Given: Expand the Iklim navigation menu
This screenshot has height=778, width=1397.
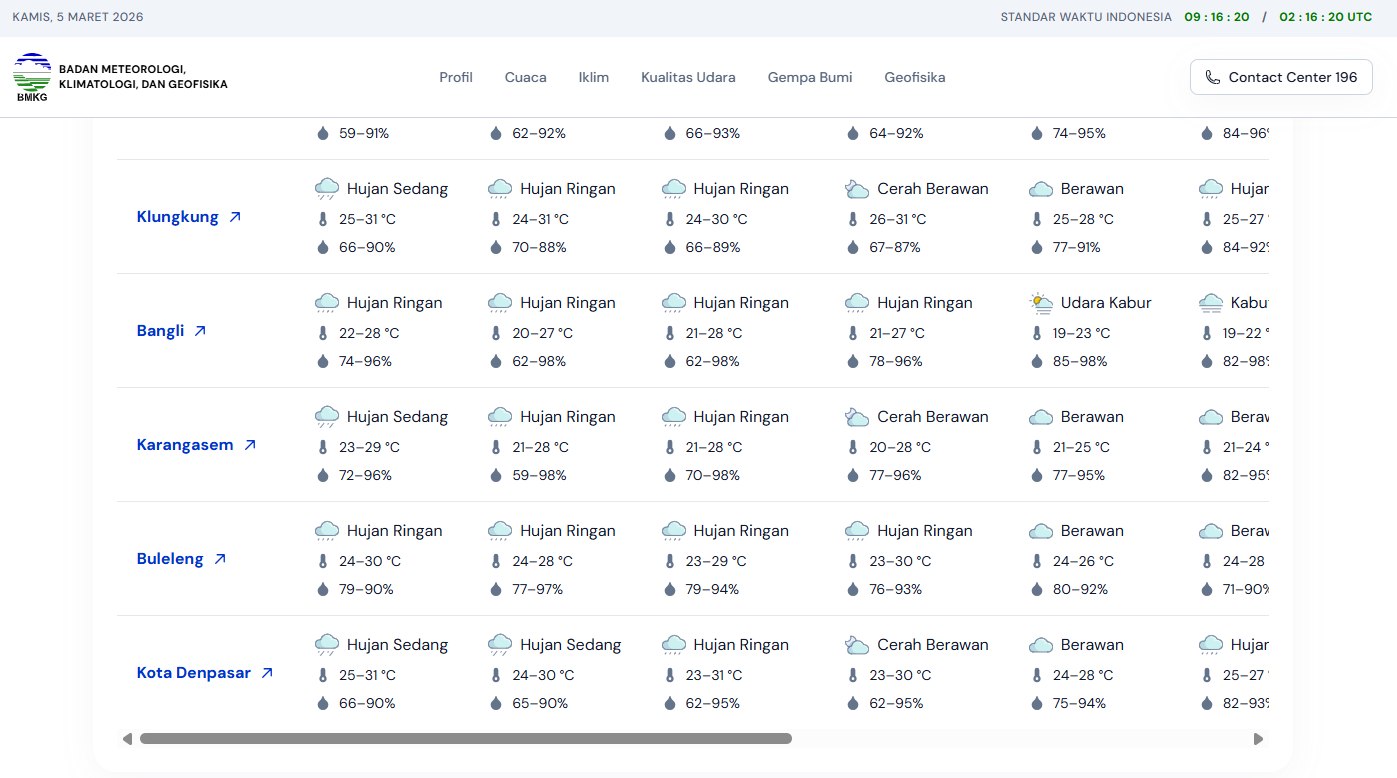Looking at the screenshot, I should pos(593,77).
